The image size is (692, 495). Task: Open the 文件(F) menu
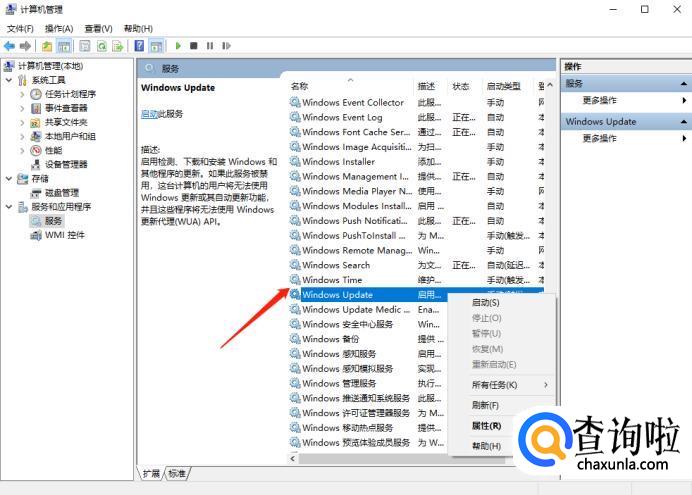(x=20, y=29)
